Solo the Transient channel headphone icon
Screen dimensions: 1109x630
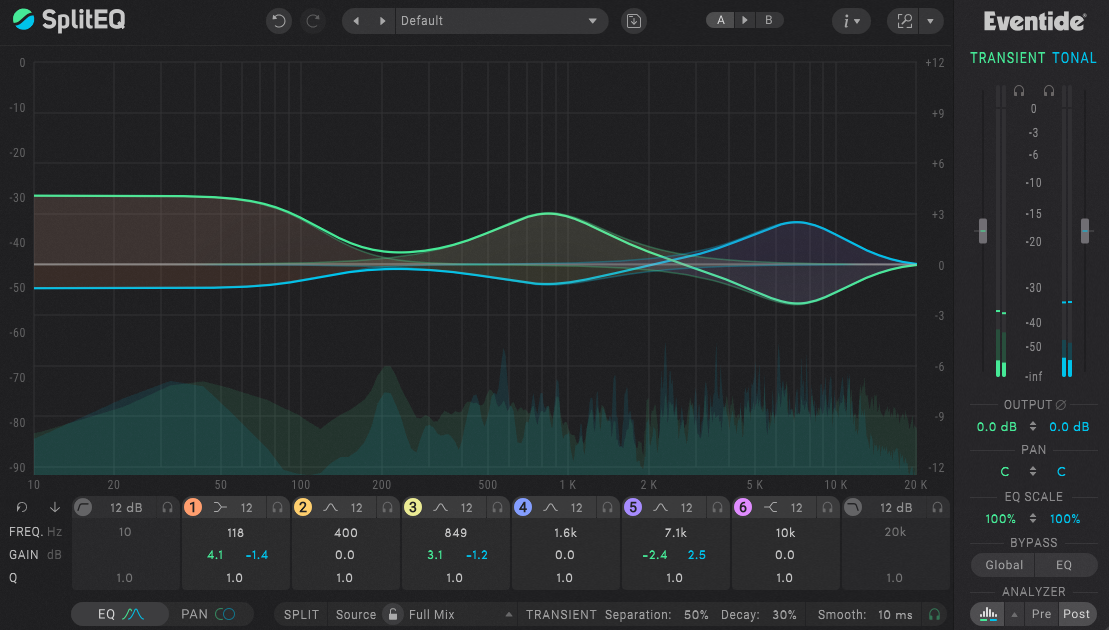click(1018, 91)
